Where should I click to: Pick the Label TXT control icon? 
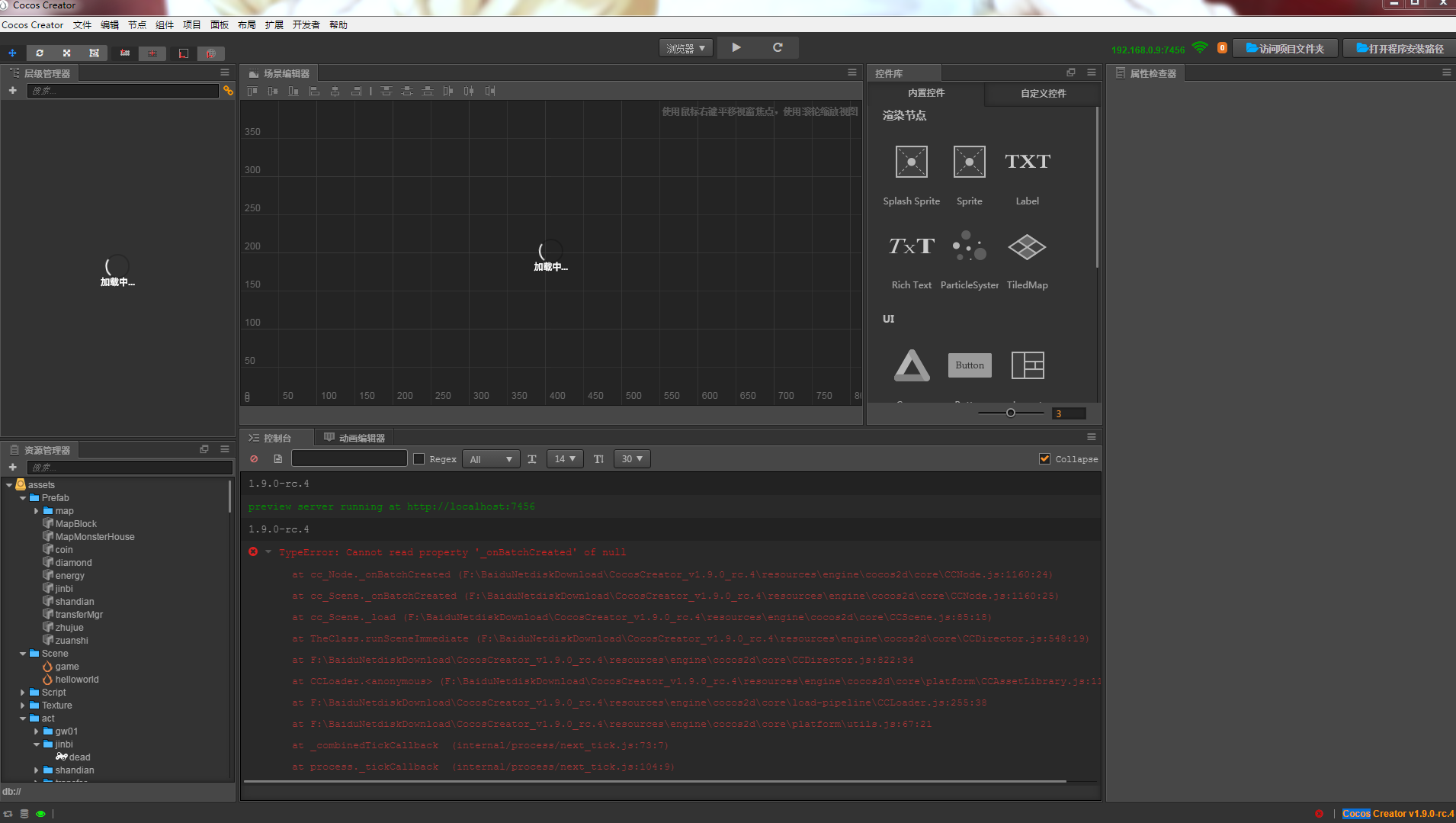tap(1028, 162)
